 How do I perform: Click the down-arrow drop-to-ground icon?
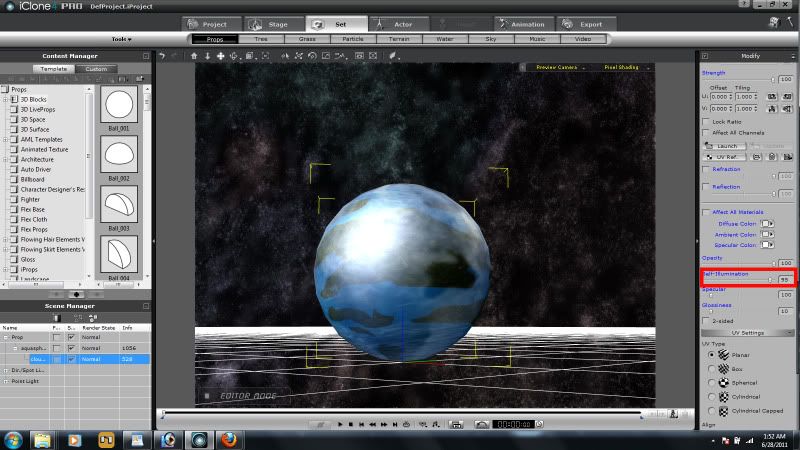207,56
